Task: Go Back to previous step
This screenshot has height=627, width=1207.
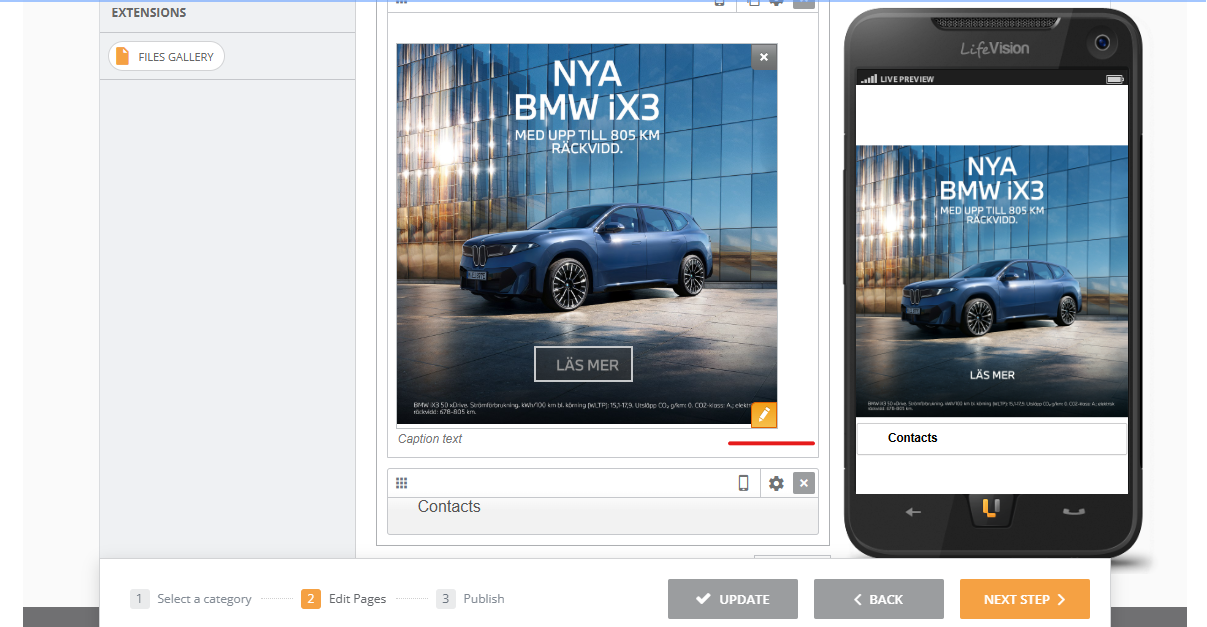Action: coord(879,599)
